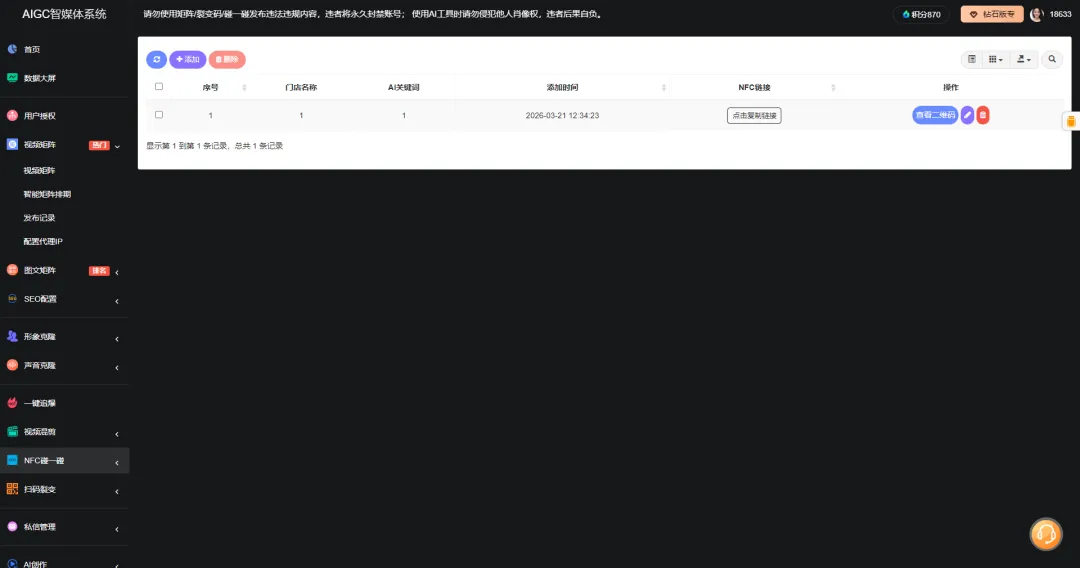Viewport: 1080px width, 568px height.
Task: Sort by 序号 column
Action: click(211, 87)
